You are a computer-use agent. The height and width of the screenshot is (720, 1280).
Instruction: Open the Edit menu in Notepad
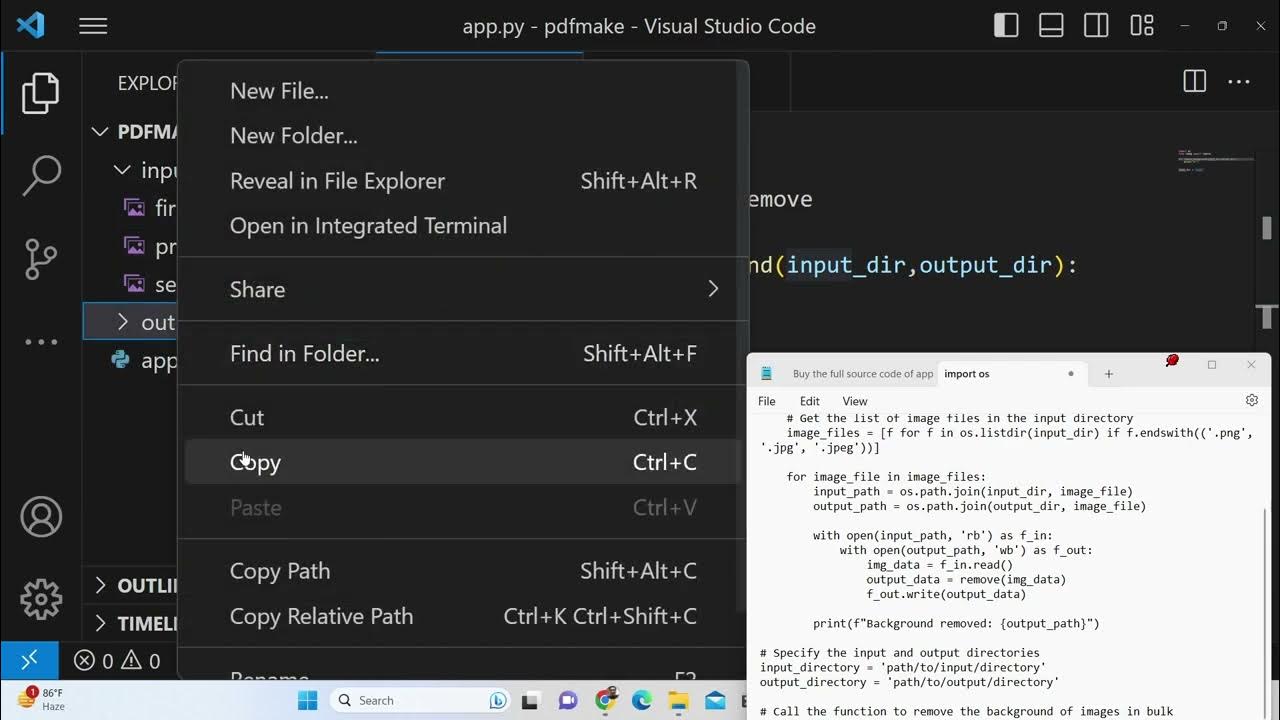[809, 401]
